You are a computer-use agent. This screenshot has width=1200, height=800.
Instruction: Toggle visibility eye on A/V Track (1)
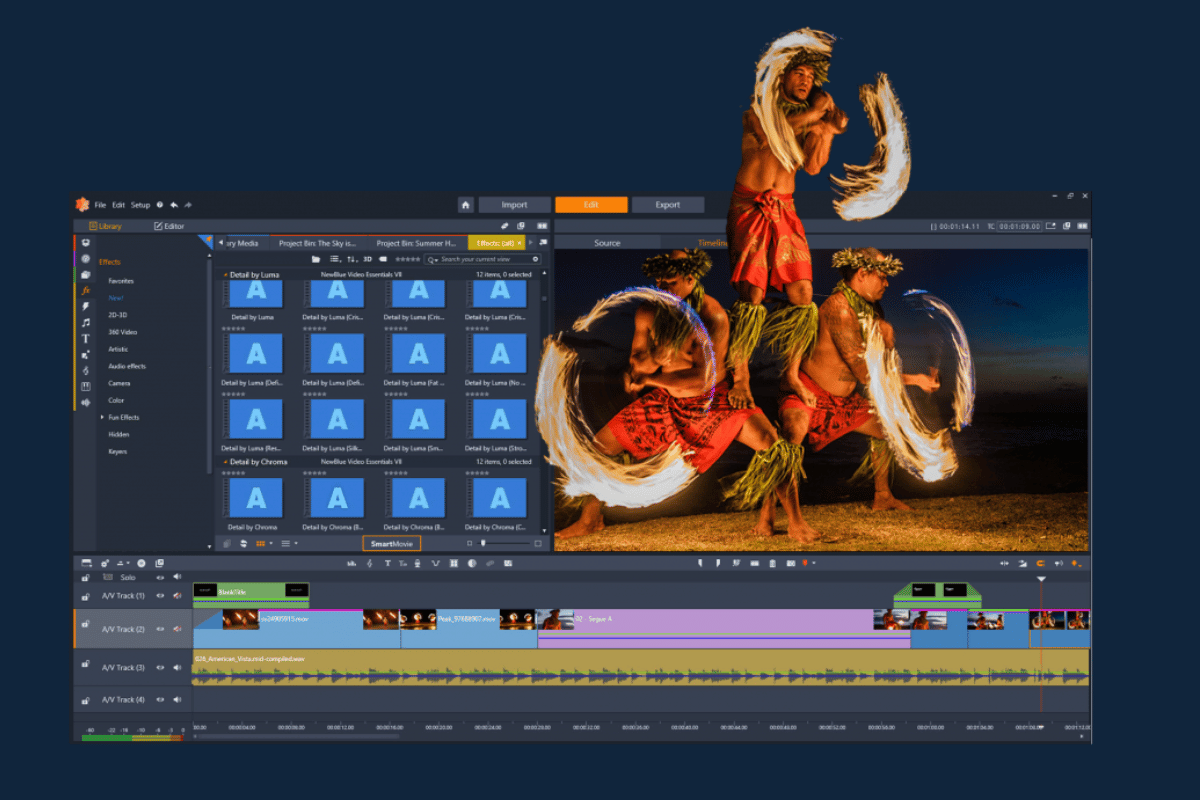pos(159,596)
